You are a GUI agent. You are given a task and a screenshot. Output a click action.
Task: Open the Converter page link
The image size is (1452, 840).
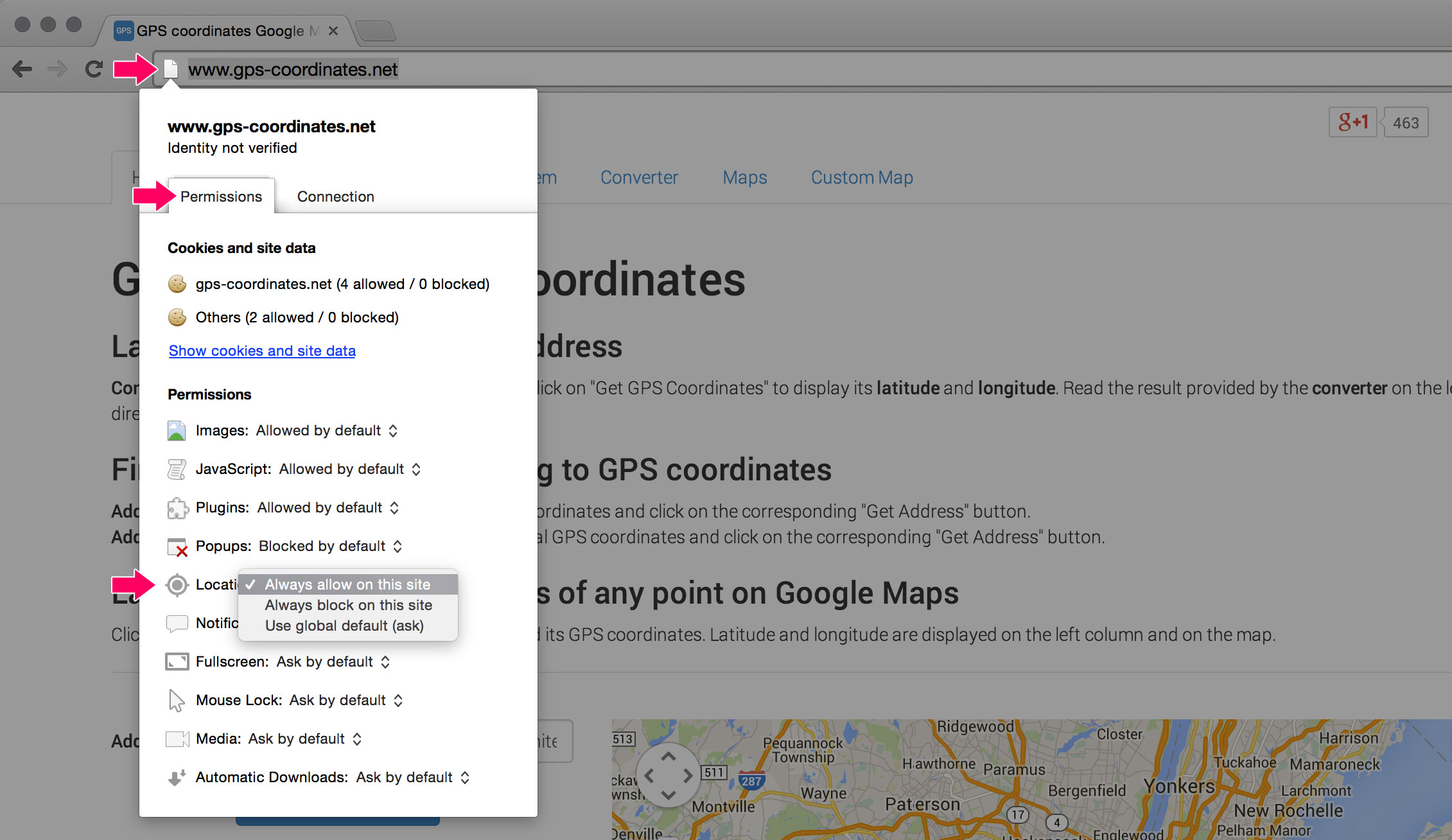pos(639,177)
